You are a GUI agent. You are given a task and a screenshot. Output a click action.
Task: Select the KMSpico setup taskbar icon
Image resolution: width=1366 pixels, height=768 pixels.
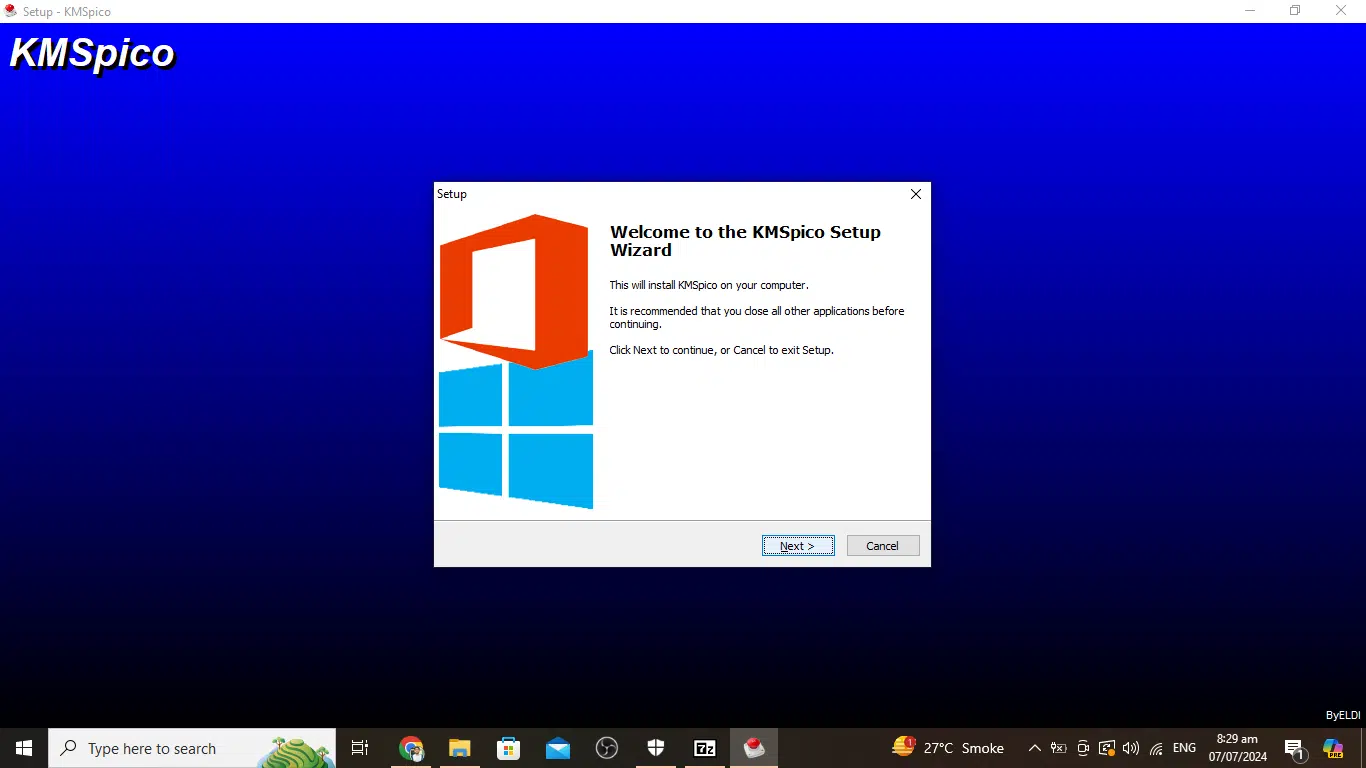tap(754, 748)
